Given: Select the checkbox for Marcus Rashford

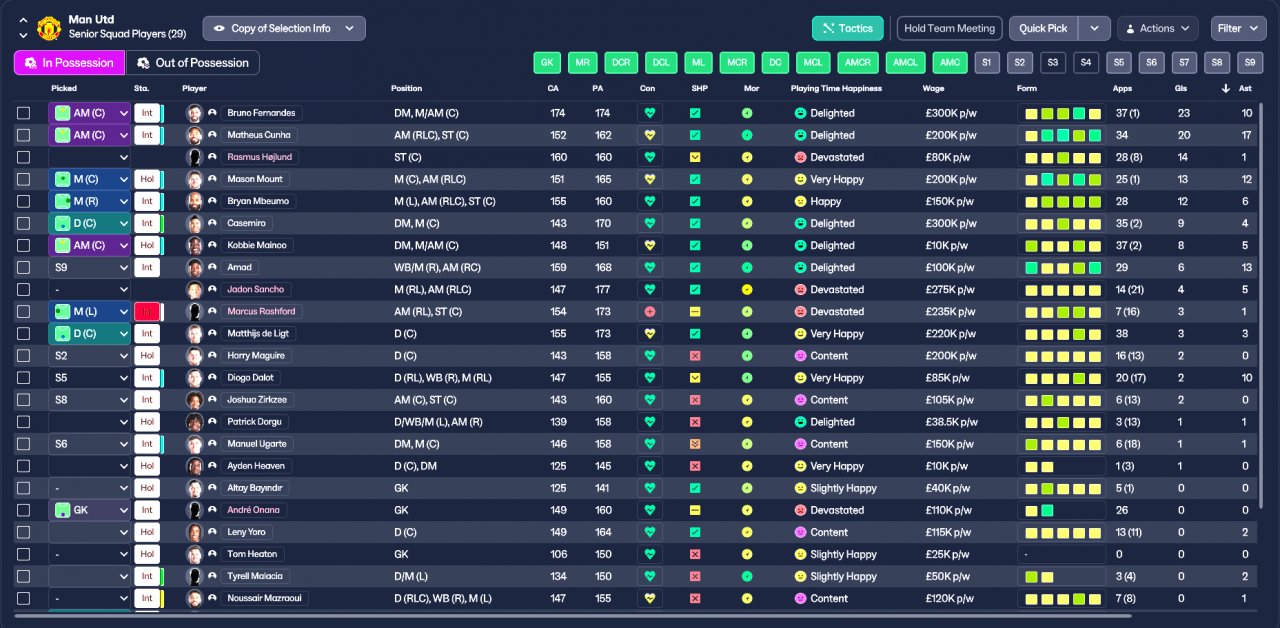Looking at the screenshot, I should pyautogui.click(x=24, y=312).
